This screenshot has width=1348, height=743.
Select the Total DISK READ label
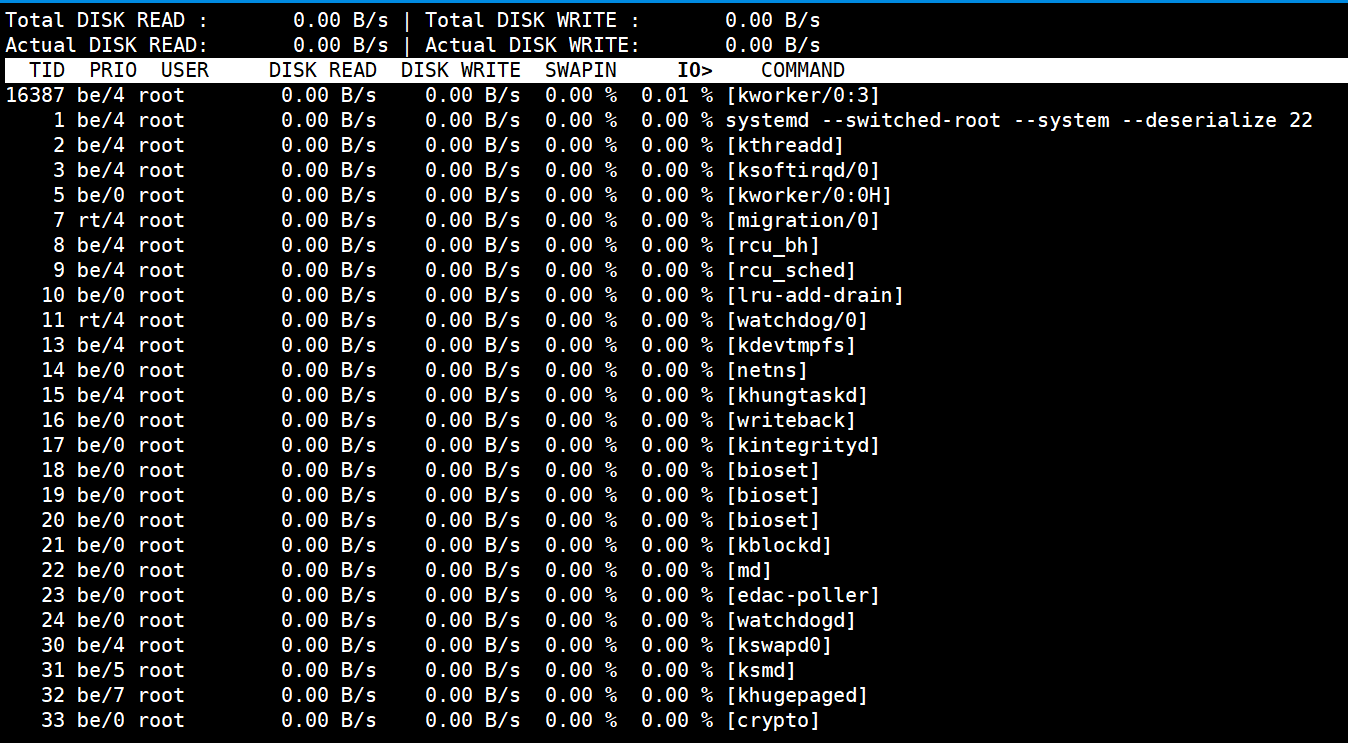(108, 20)
